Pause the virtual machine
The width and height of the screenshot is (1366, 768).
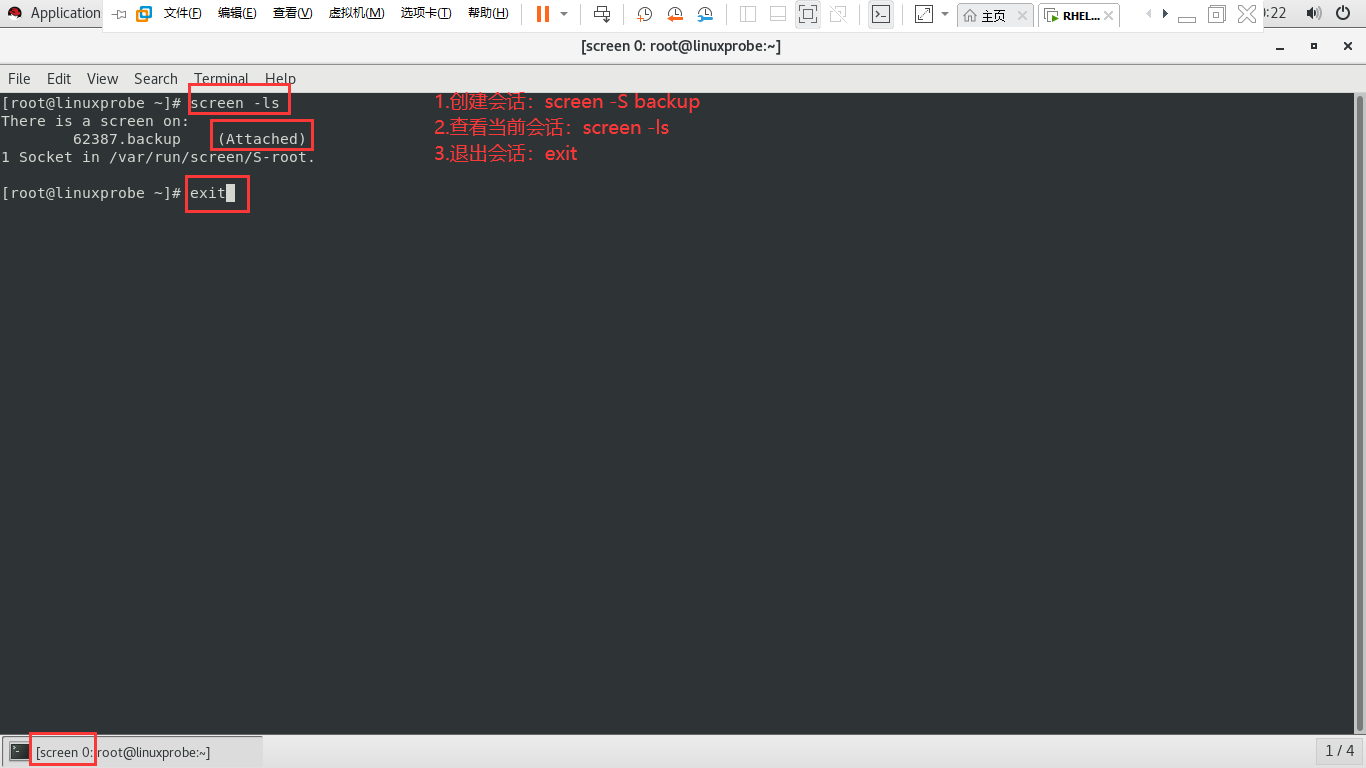coord(542,14)
